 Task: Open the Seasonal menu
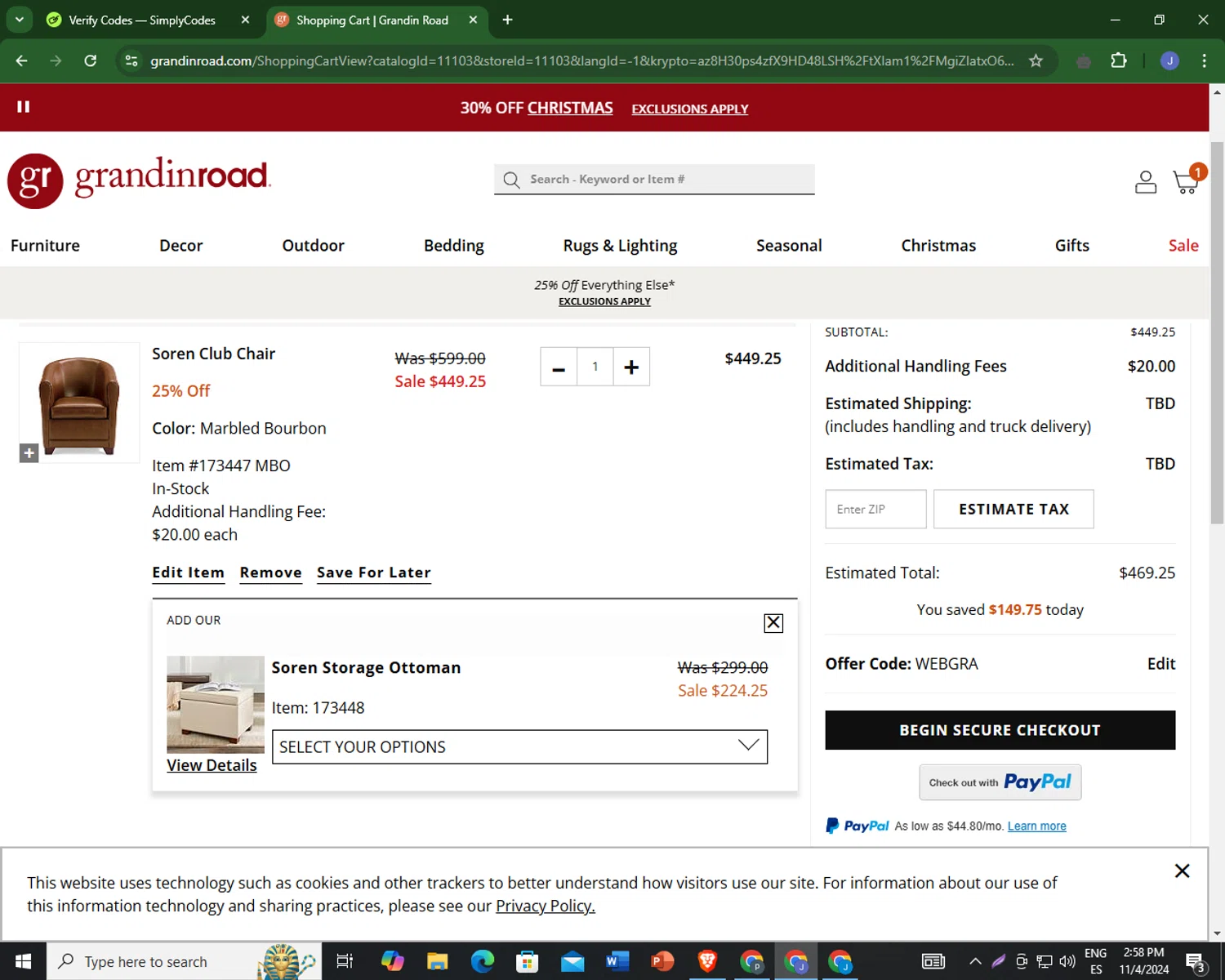pyautogui.click(x=789, y=245)
